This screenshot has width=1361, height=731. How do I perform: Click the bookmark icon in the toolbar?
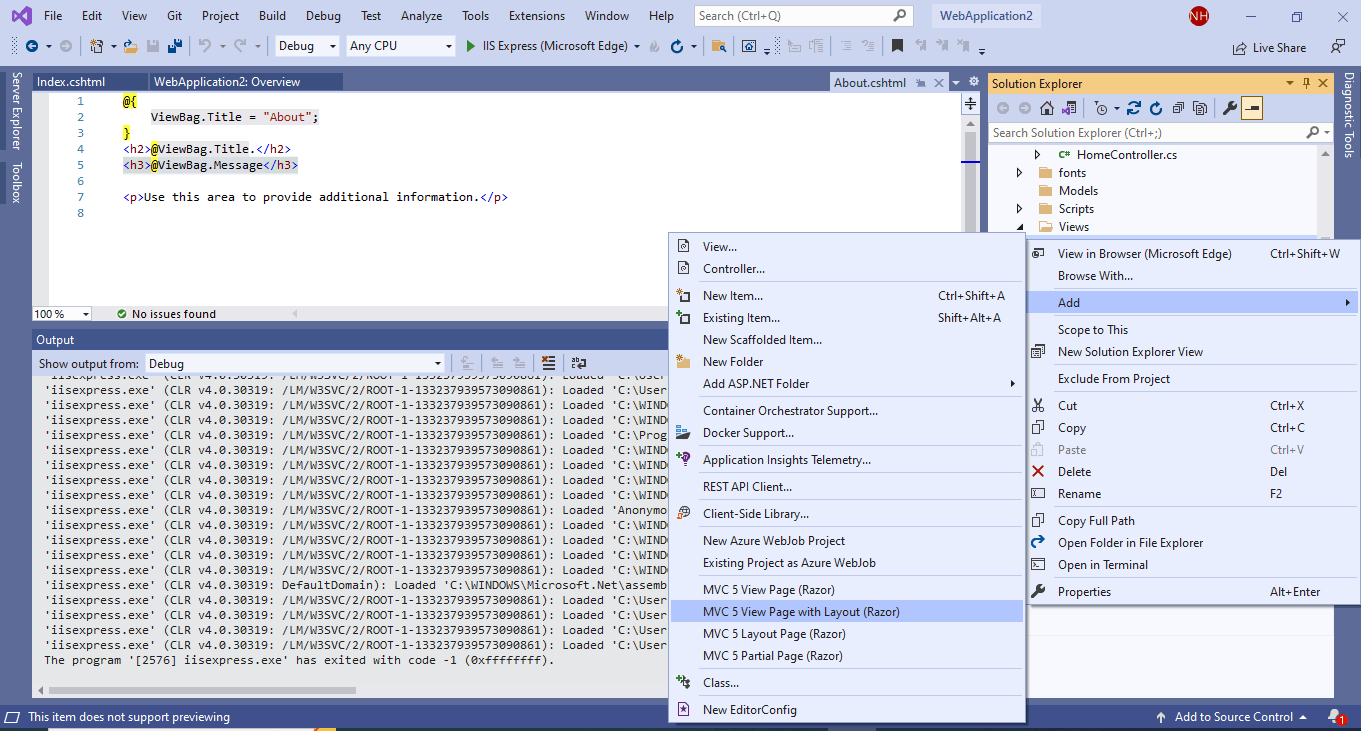(897, 46)
